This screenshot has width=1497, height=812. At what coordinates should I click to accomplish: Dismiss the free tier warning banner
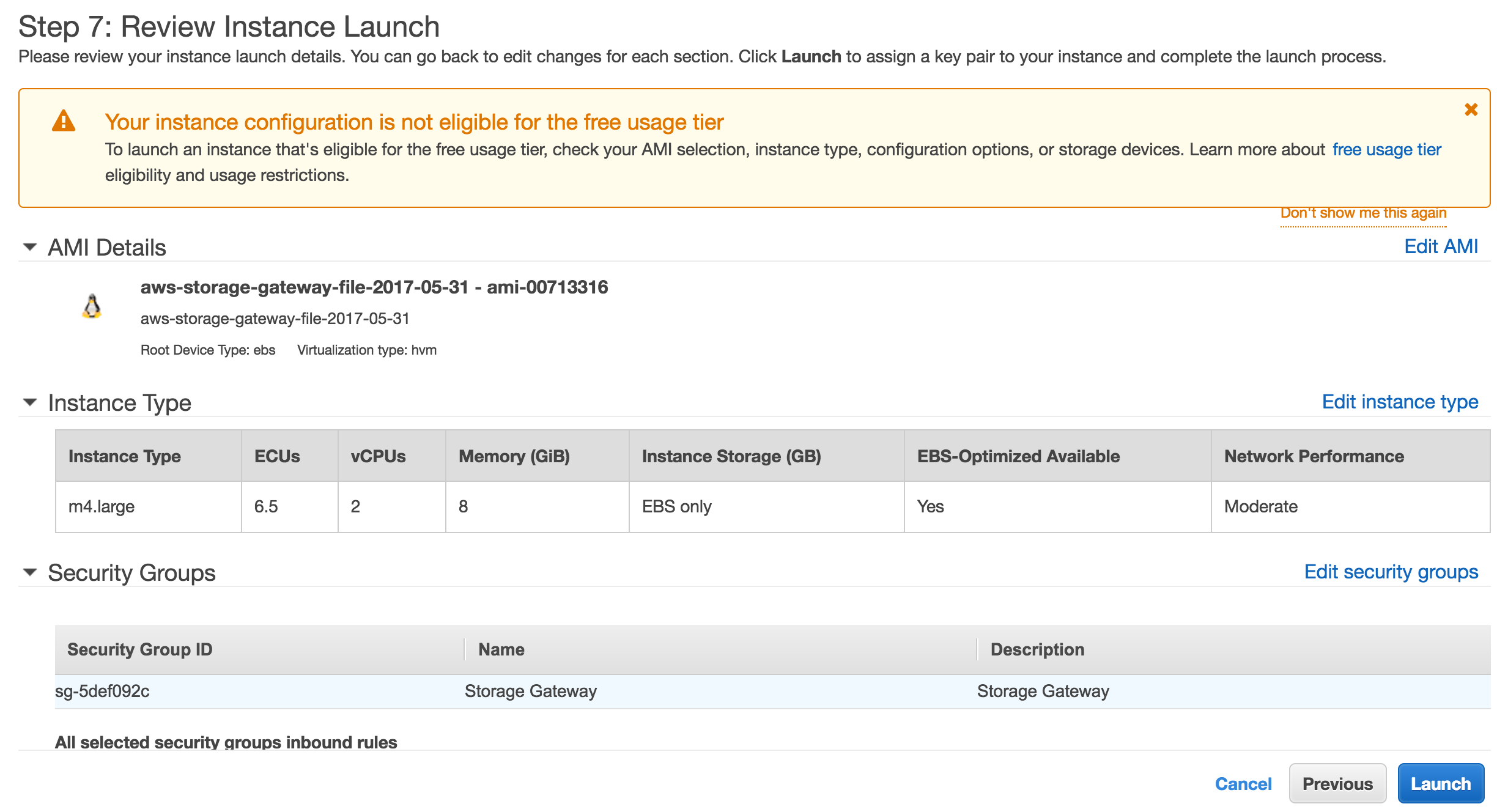(1471, 110)
